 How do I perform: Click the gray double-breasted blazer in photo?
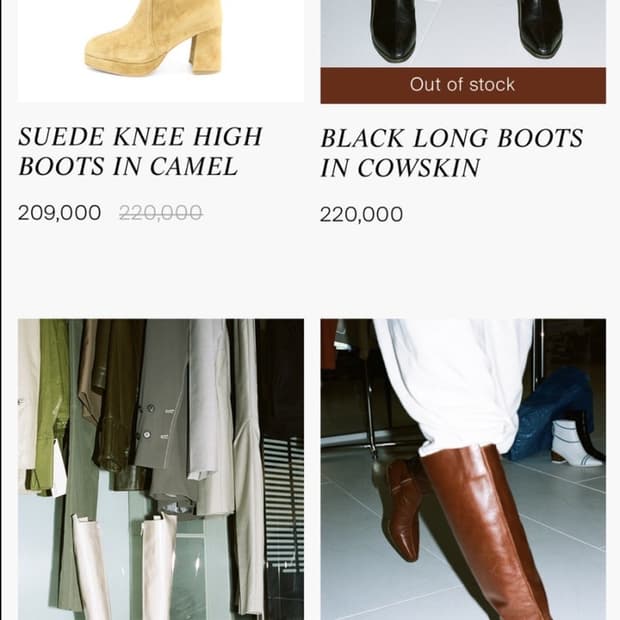click(x=164, y=411)
